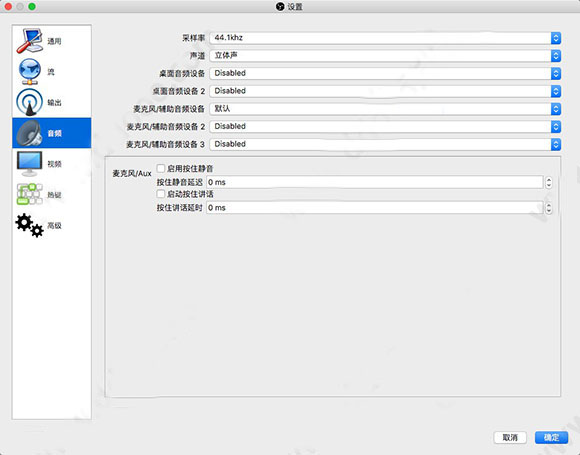Select the 流 stream globe icon
The width and height of the screenshot is (580, 455).
(30, 71)
